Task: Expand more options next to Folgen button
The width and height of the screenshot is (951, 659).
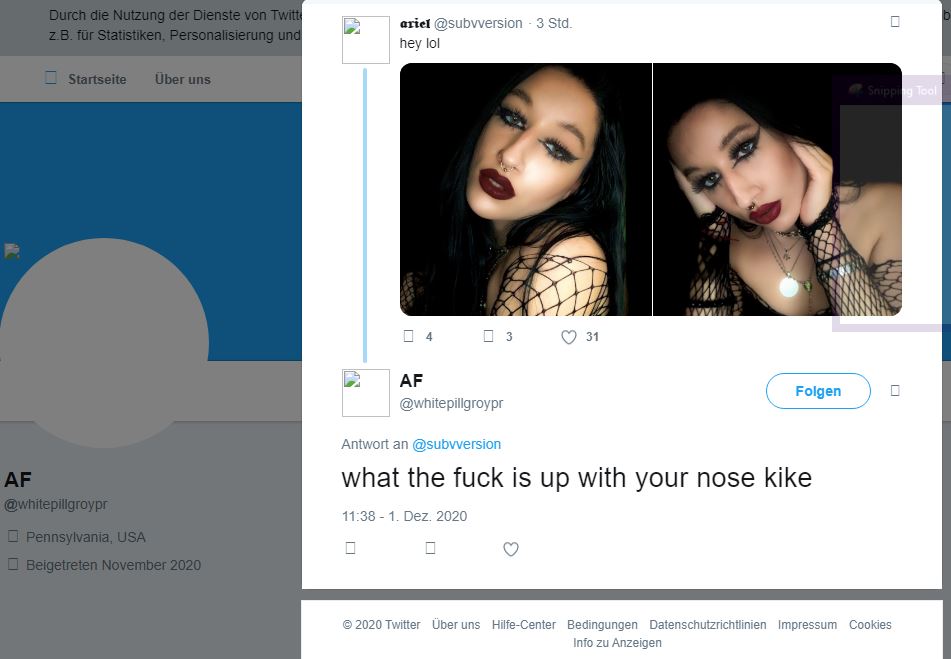Action: (x=895, y=390)
